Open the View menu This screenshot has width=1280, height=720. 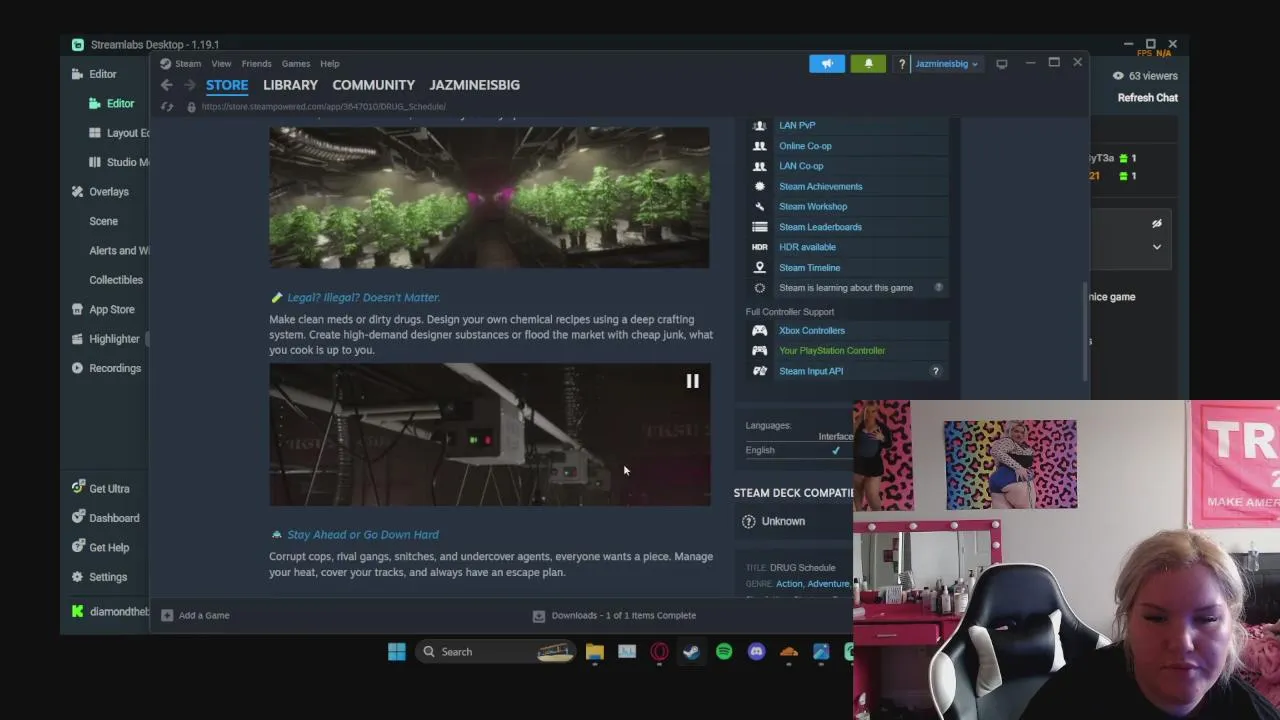click(221, 63)
